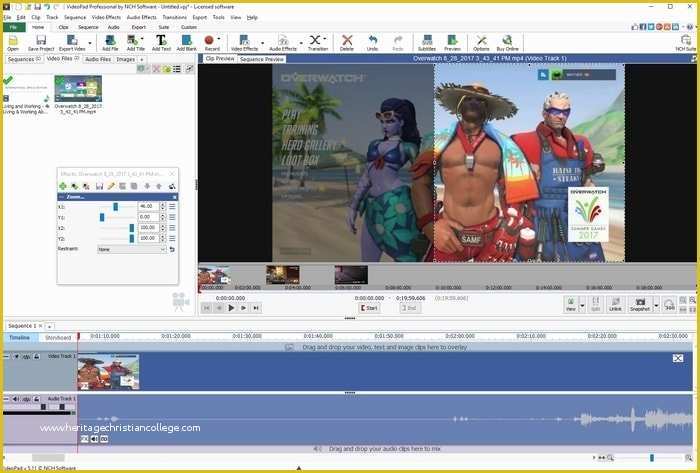The image size is (700, 473).
Task: Click the Facebook share icon
Action: tap(643, 27)
